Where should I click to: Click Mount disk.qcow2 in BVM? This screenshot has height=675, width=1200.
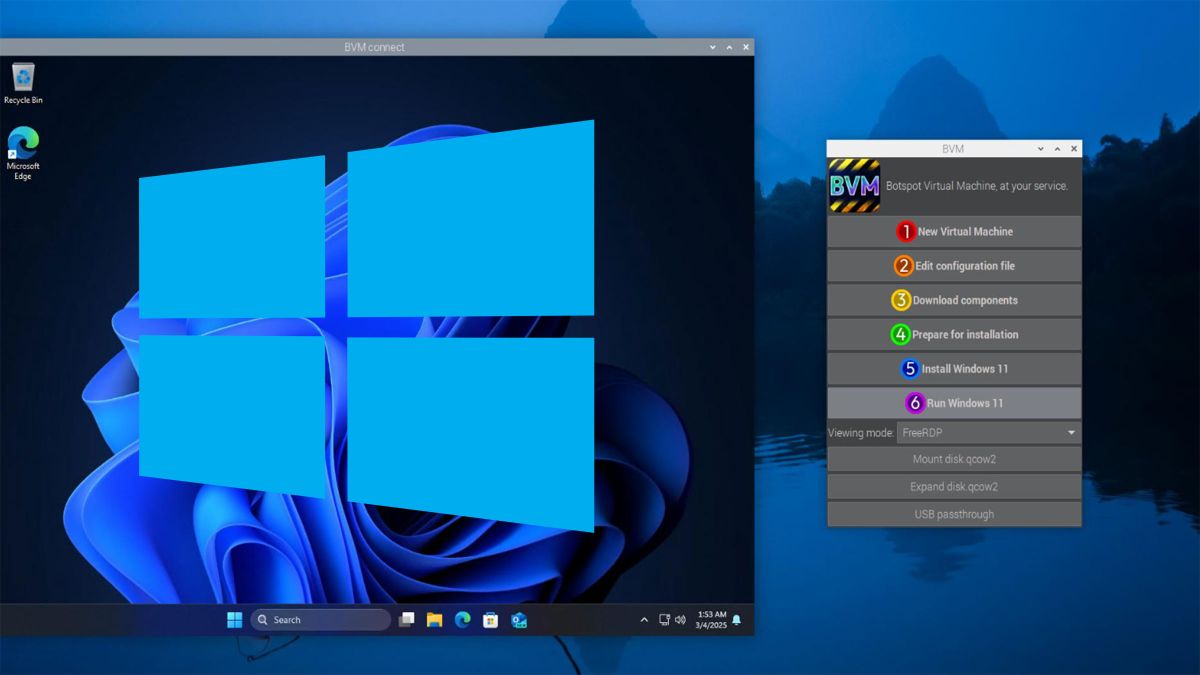(x=953, y=459)
